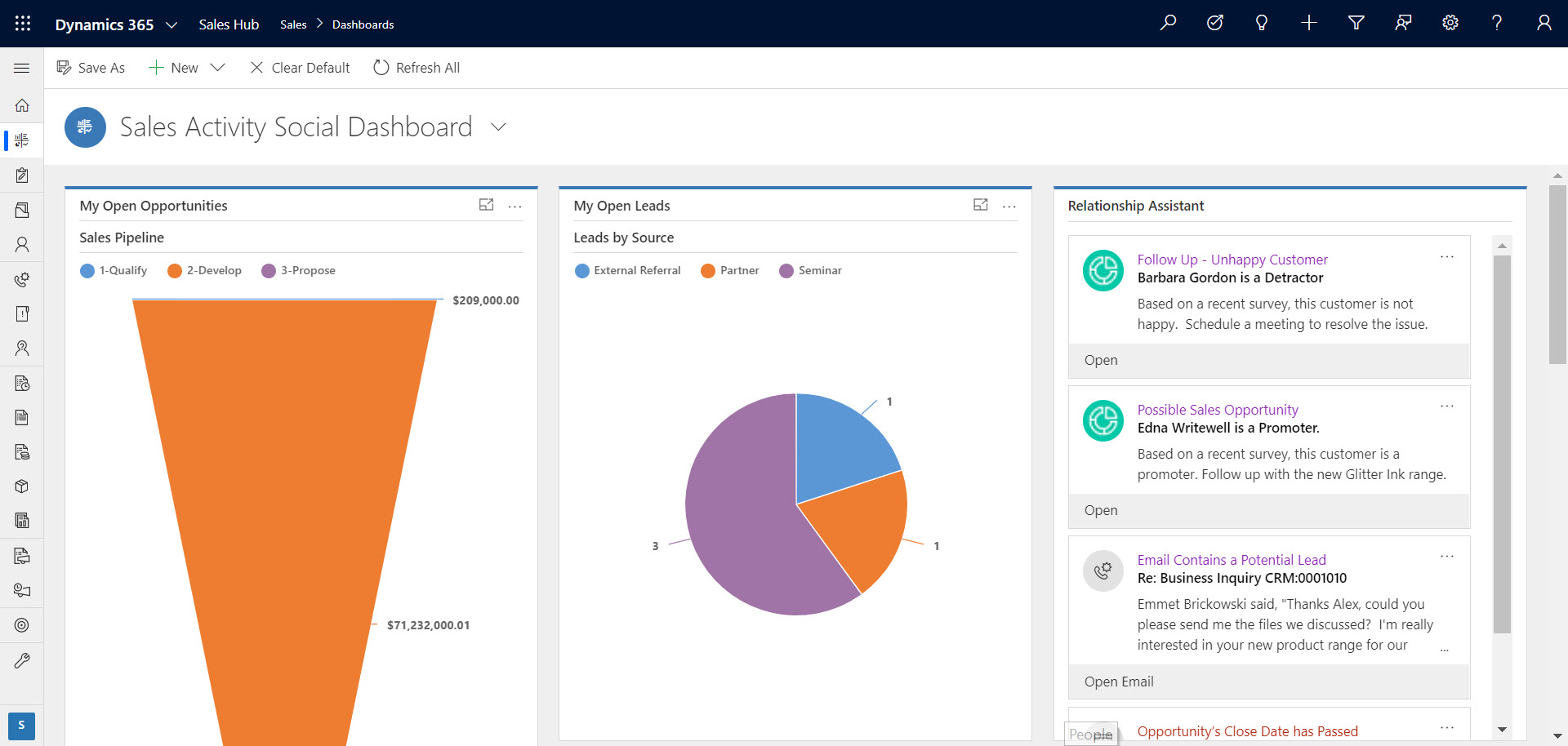The width and height of the screenshot is (1568, 746).
Task: Click Refresh All
Action: click(x=416, y=68)
